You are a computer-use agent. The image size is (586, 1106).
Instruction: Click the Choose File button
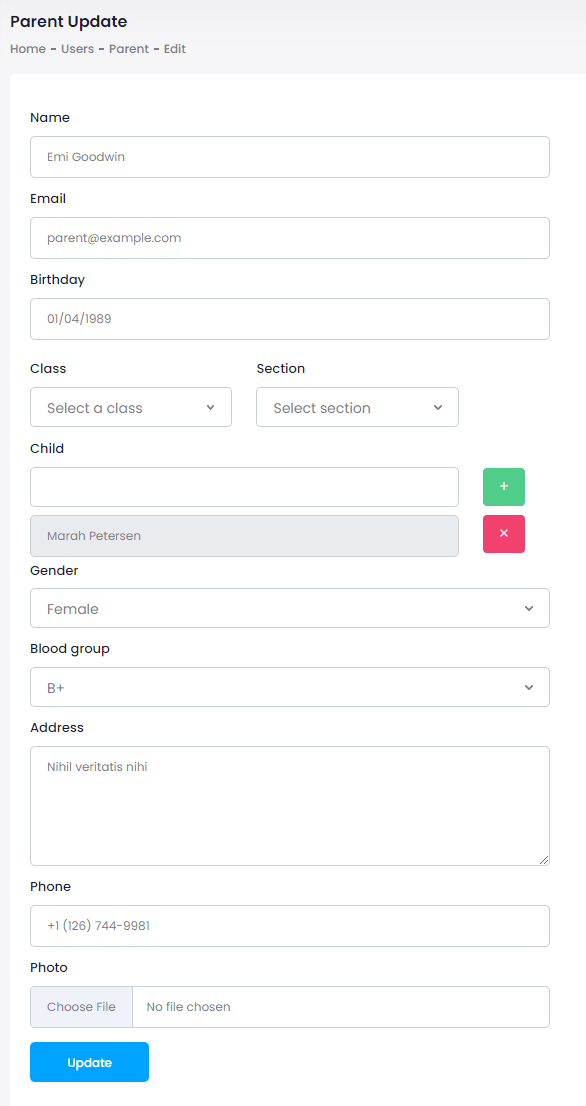(x=81, y=1007)
